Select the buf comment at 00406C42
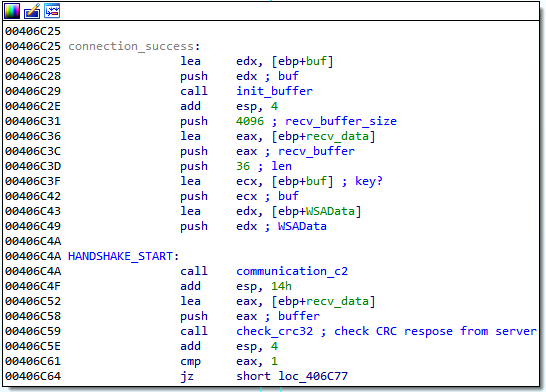 288,196
